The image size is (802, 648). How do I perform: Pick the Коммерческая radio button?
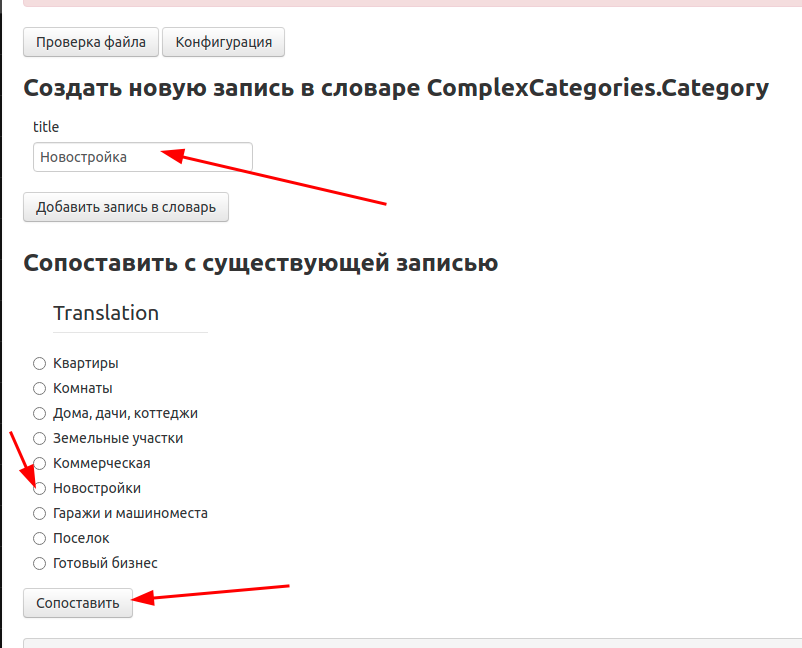(39, 463)
